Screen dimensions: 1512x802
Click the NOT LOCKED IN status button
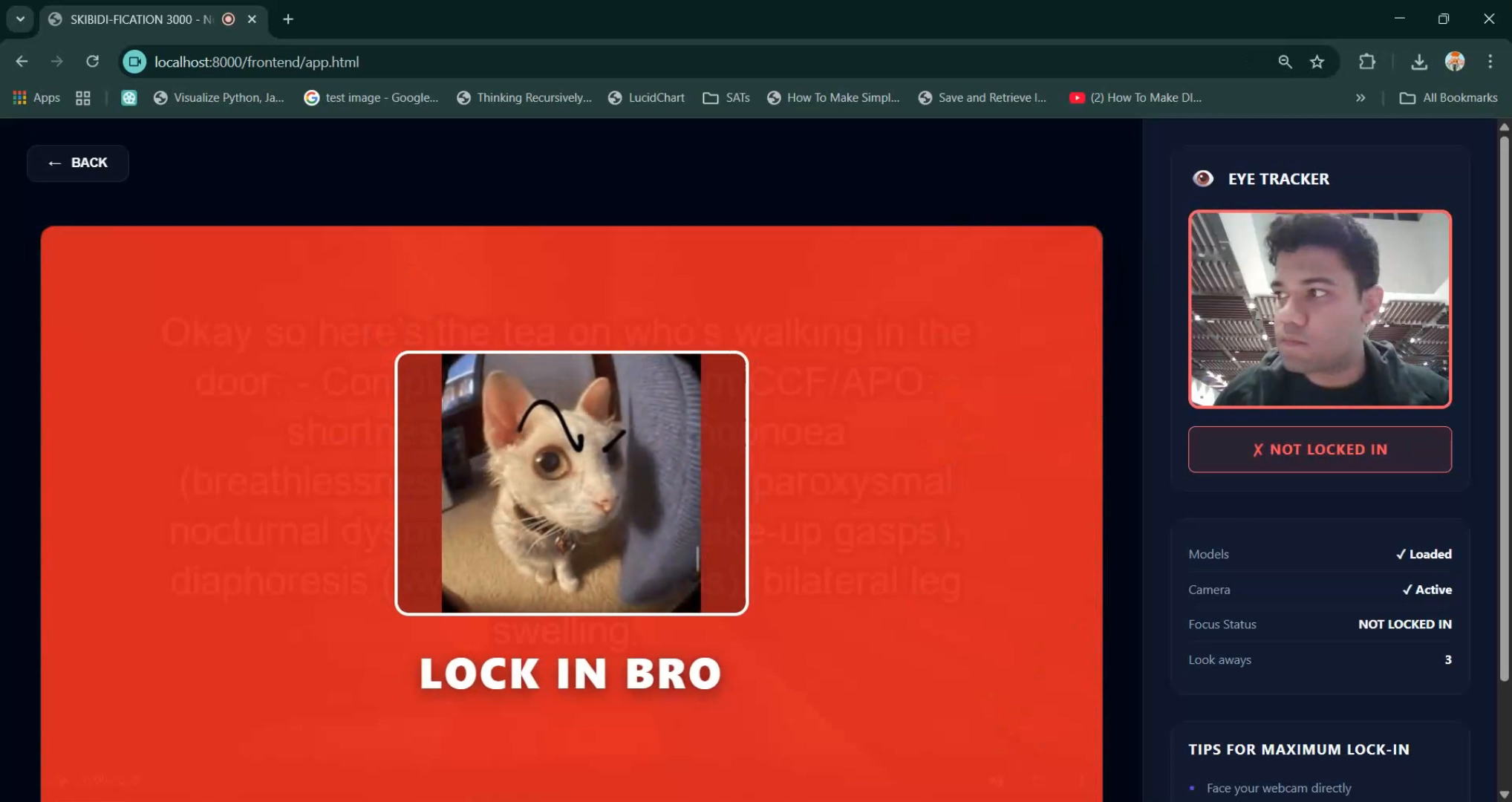tap(1320, 449)
